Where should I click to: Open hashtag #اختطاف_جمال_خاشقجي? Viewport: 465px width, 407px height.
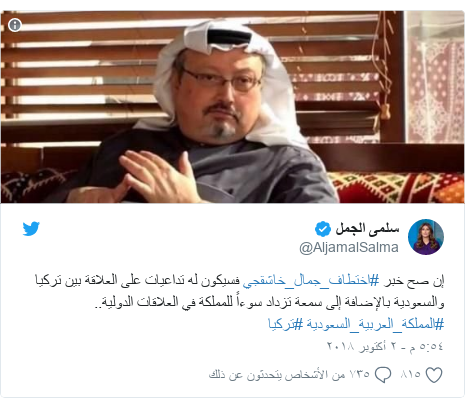pyautogui.click(x=307, y=281)
